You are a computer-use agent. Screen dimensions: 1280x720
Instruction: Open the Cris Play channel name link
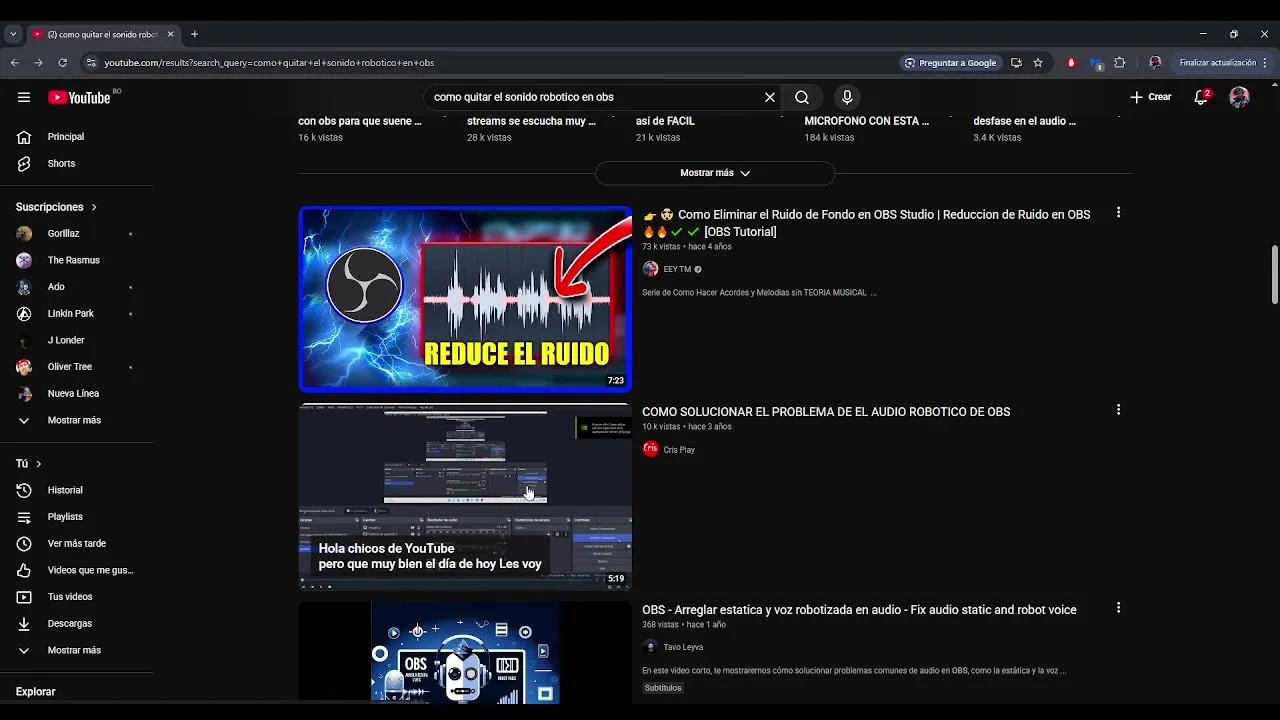tap(679, 450)
